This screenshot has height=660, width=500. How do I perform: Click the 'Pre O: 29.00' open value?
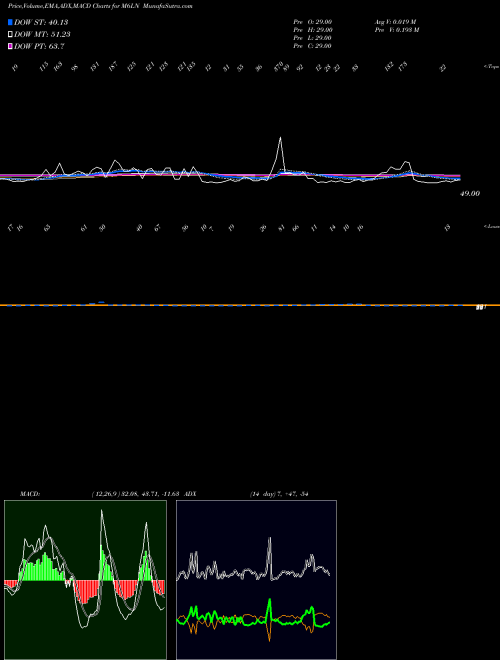click(x=313, y=22)
